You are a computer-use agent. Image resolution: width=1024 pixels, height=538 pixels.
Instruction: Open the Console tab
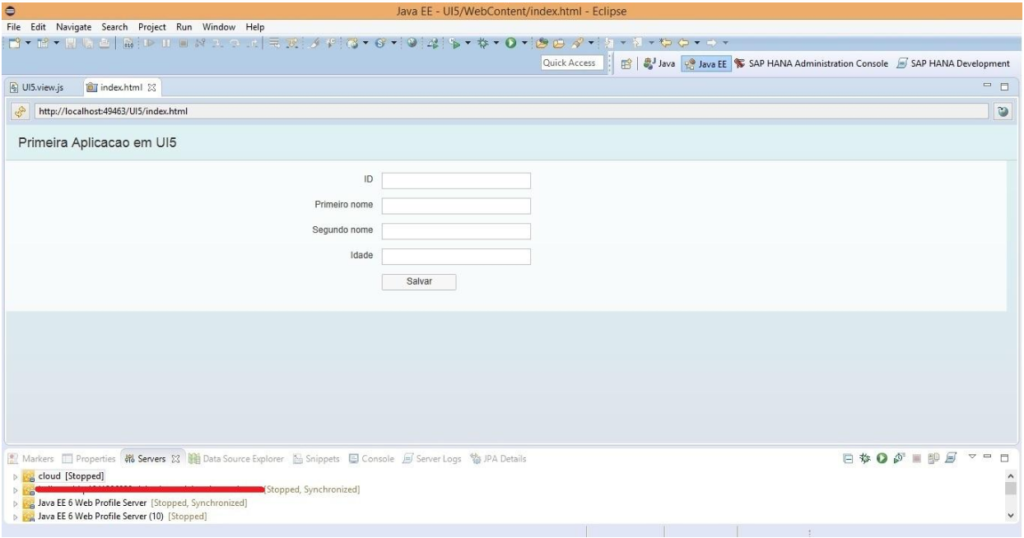(x=370, y=459)
